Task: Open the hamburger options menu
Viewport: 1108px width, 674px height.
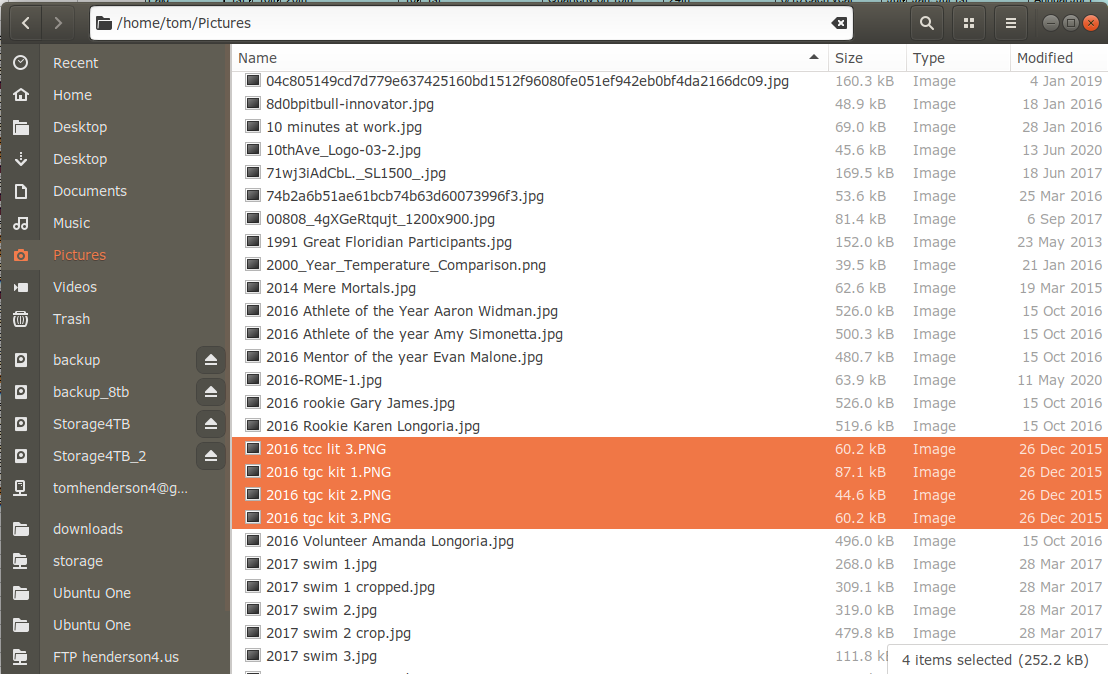Action: 1010,22
